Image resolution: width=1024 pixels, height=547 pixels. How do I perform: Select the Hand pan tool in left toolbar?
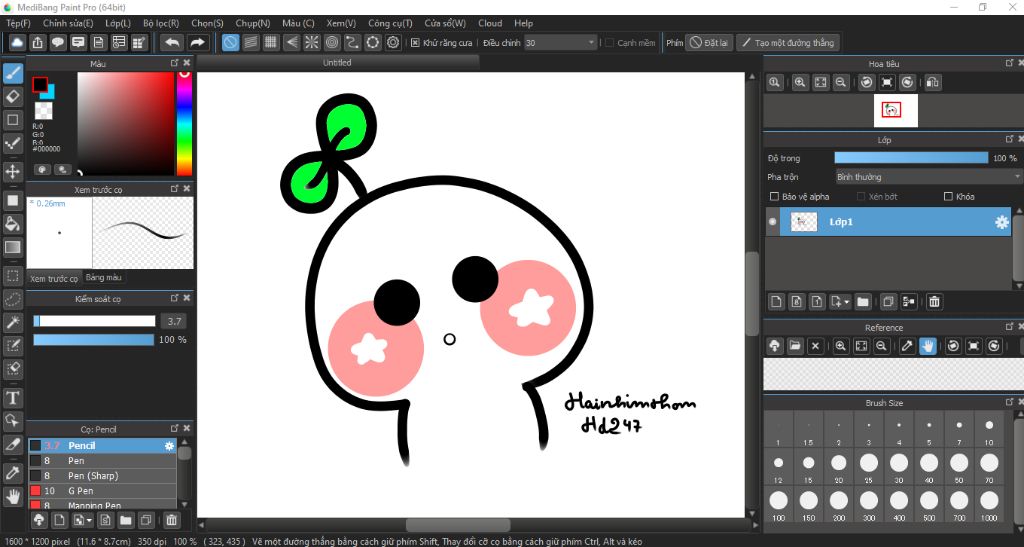point(13,495)
